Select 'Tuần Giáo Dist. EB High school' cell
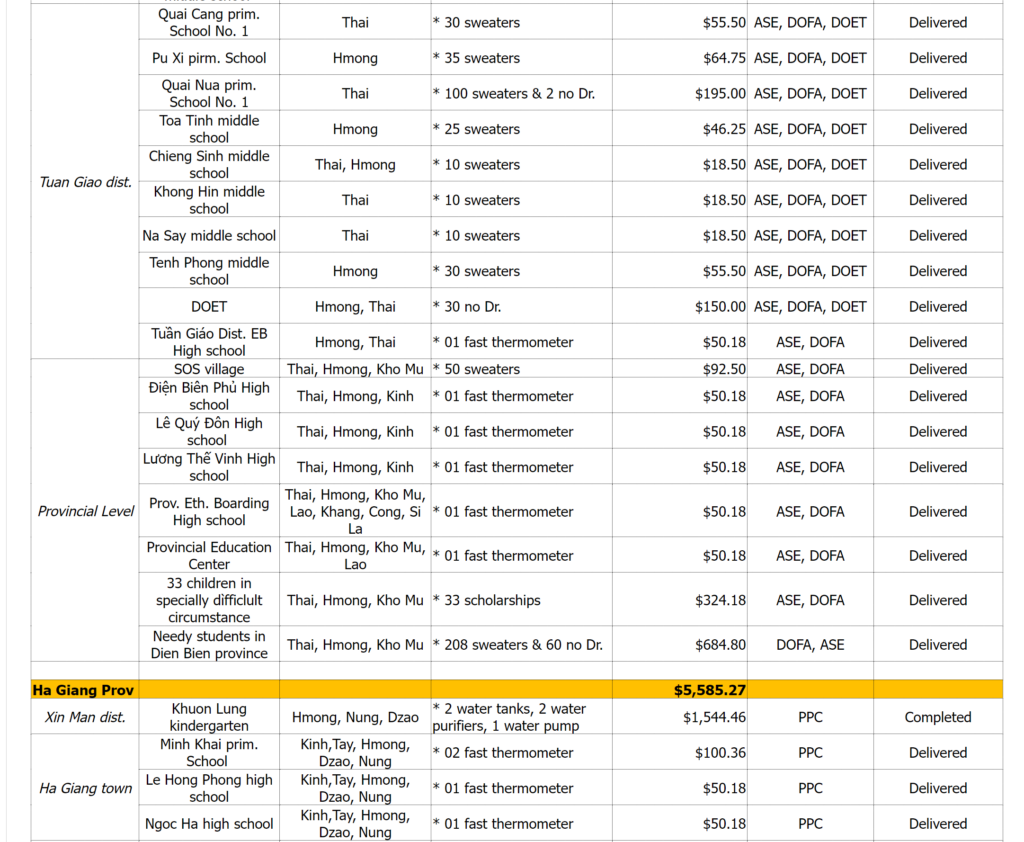Viewport: 1024px width, 842px height. tap(209, 342)
